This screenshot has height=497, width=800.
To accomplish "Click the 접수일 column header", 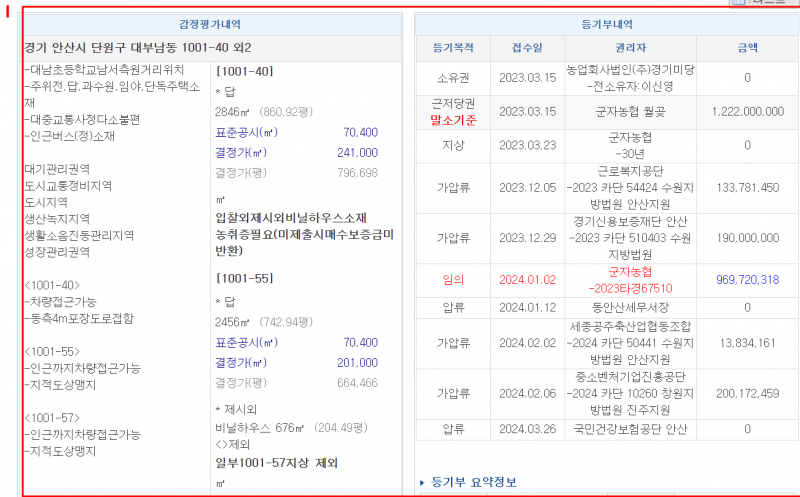I will [x=527, y=47].
